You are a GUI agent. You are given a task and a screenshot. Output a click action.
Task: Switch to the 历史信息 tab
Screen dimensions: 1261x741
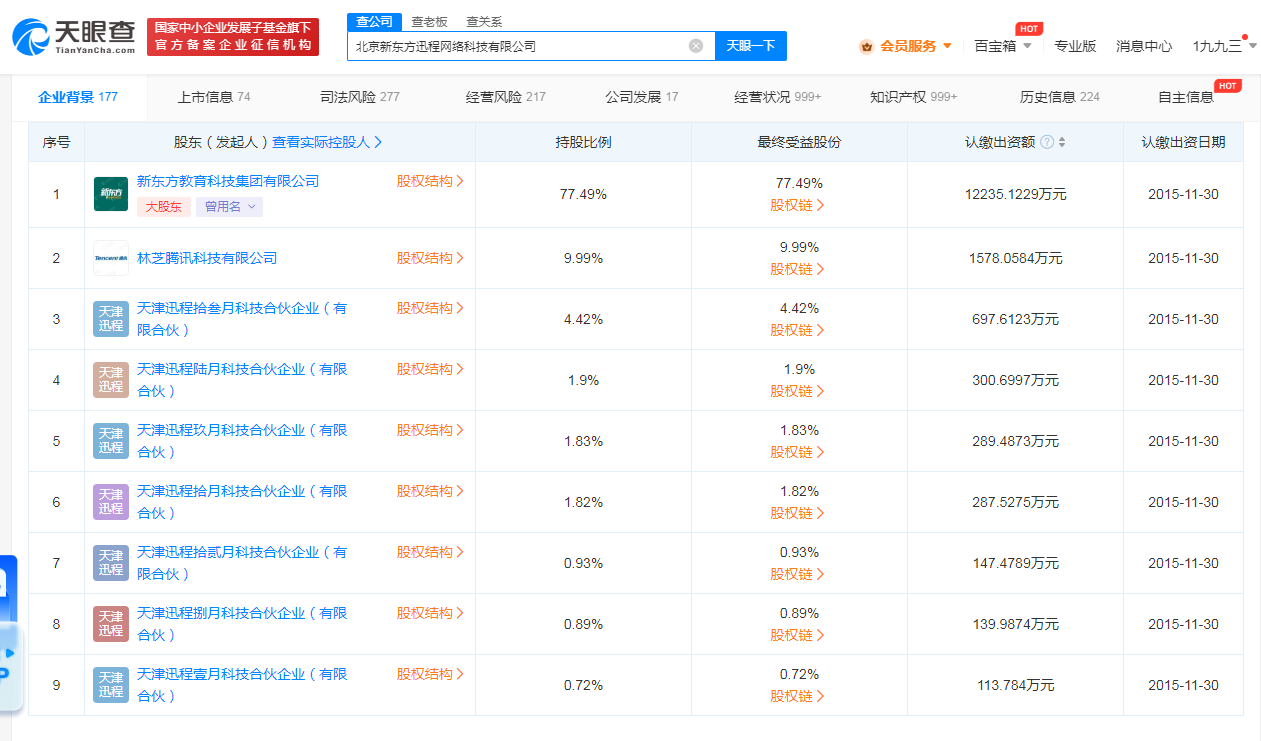click(1060, 97)
